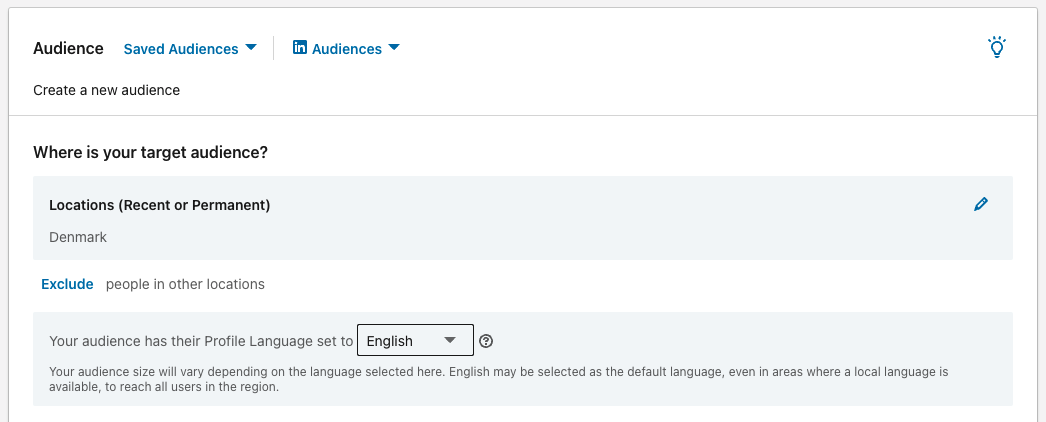This screenshot has height=422, width=1046.
Task: Click the word English in the language box
Action: point(390,341)
